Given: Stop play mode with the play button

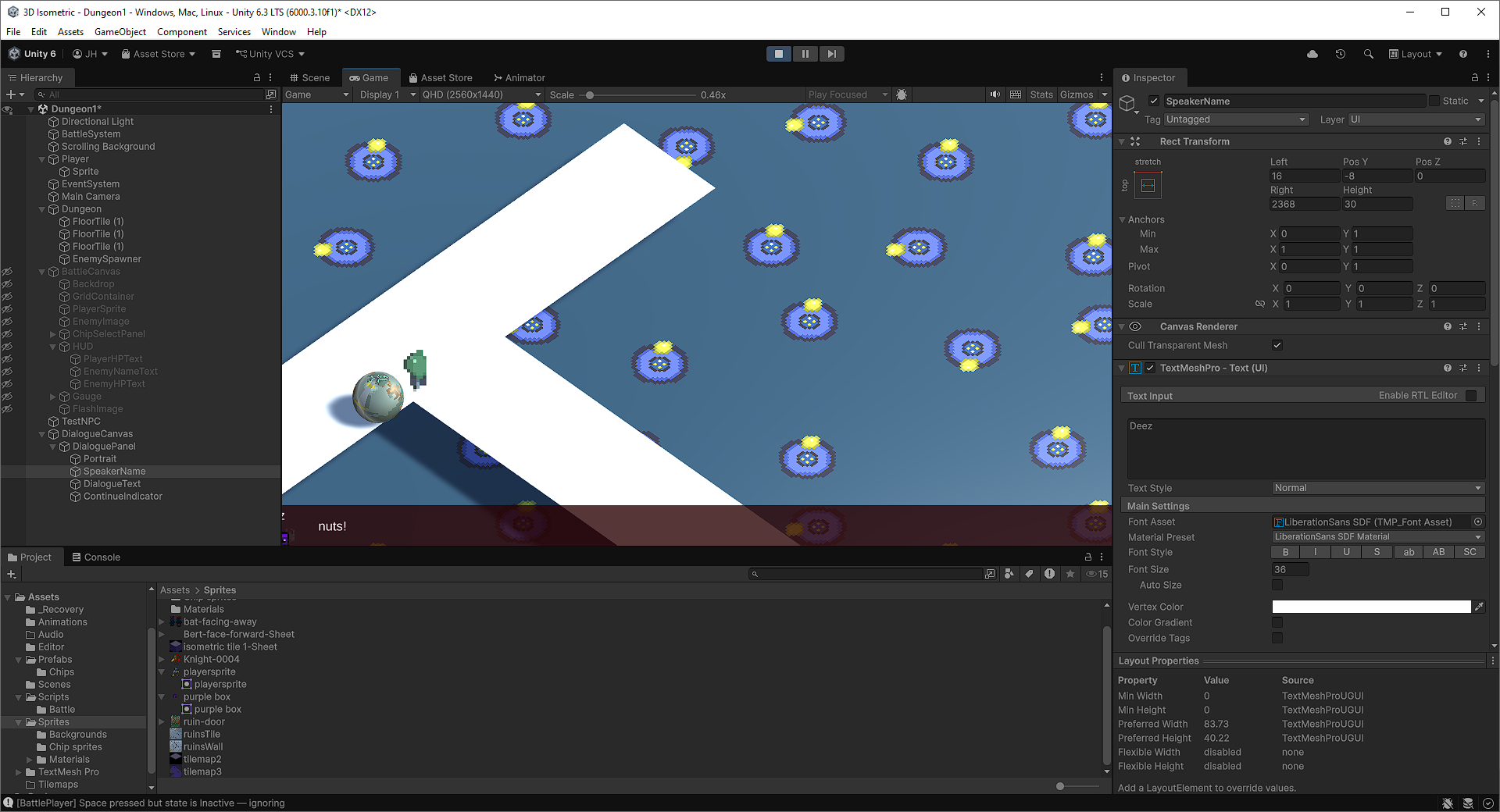Looking at the screenshot, I should coord(779,54).
